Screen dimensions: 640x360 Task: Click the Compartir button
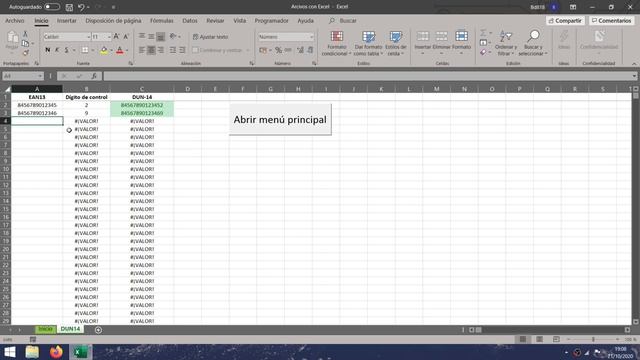pyautogui.click(x=565, y=20)
